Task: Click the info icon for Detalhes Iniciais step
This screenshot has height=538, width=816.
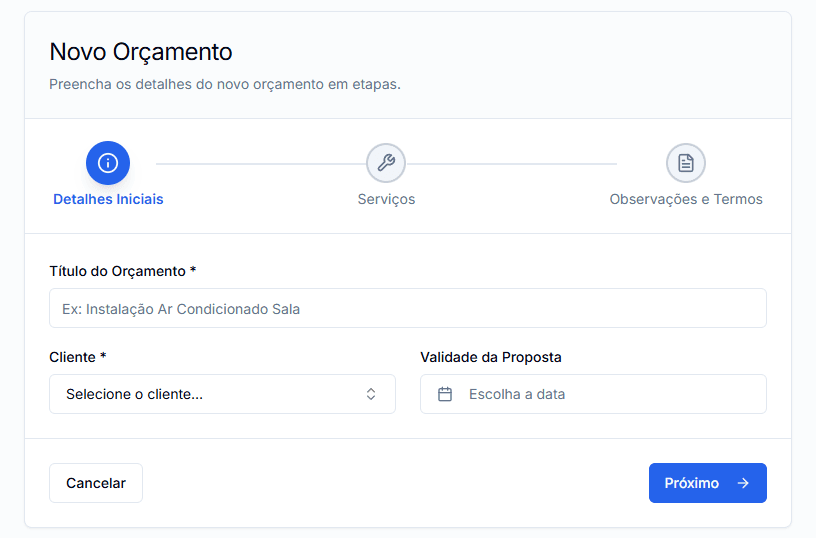Action: (108, 163)
